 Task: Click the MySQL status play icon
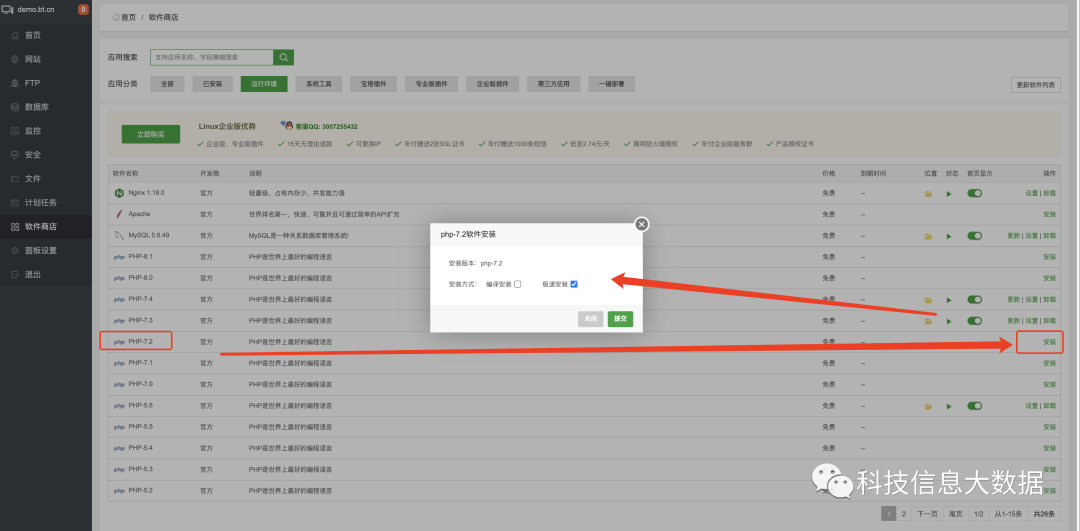[x=949, y=236]
